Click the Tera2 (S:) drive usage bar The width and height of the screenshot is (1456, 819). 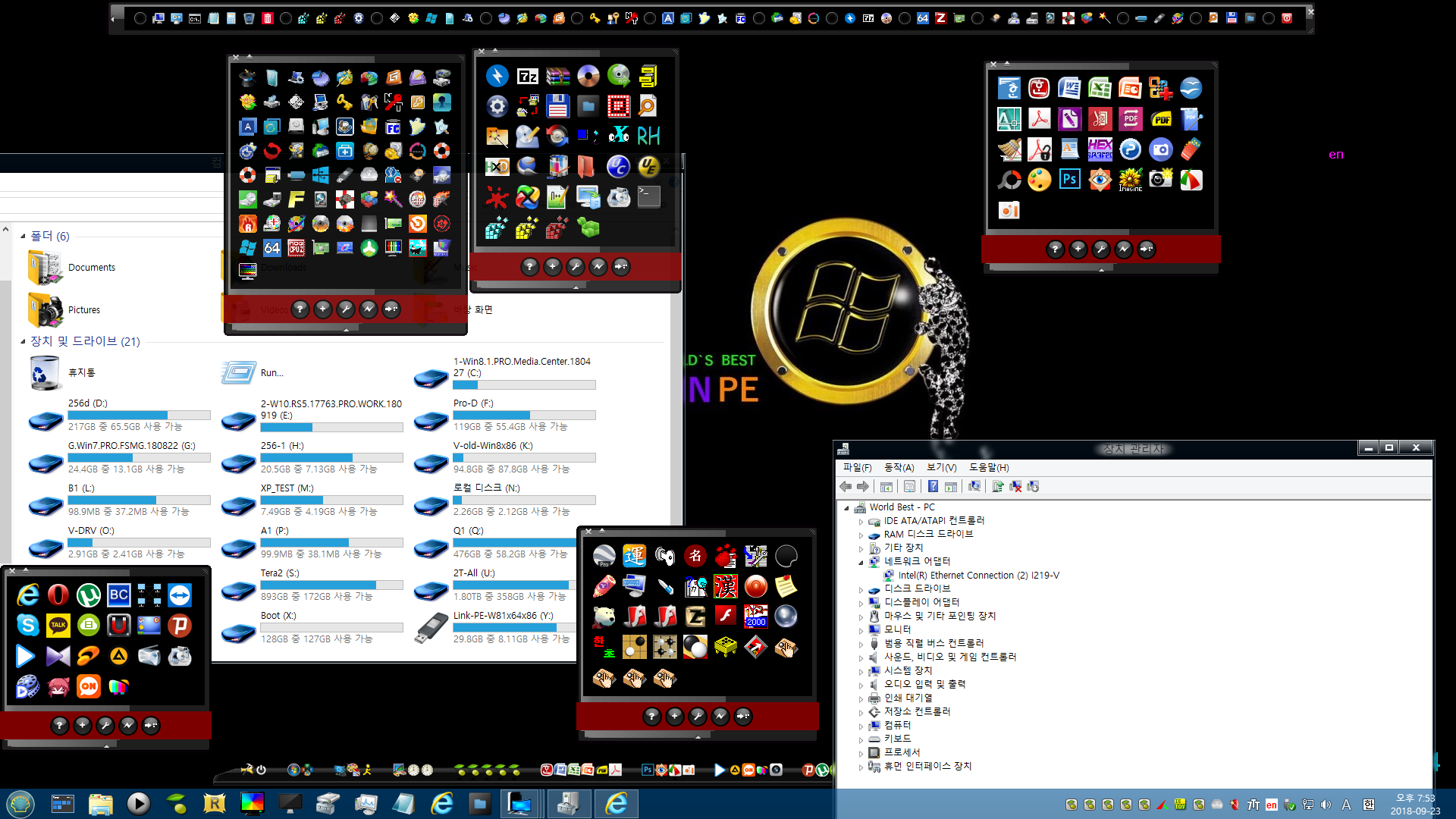coord(331,585)
